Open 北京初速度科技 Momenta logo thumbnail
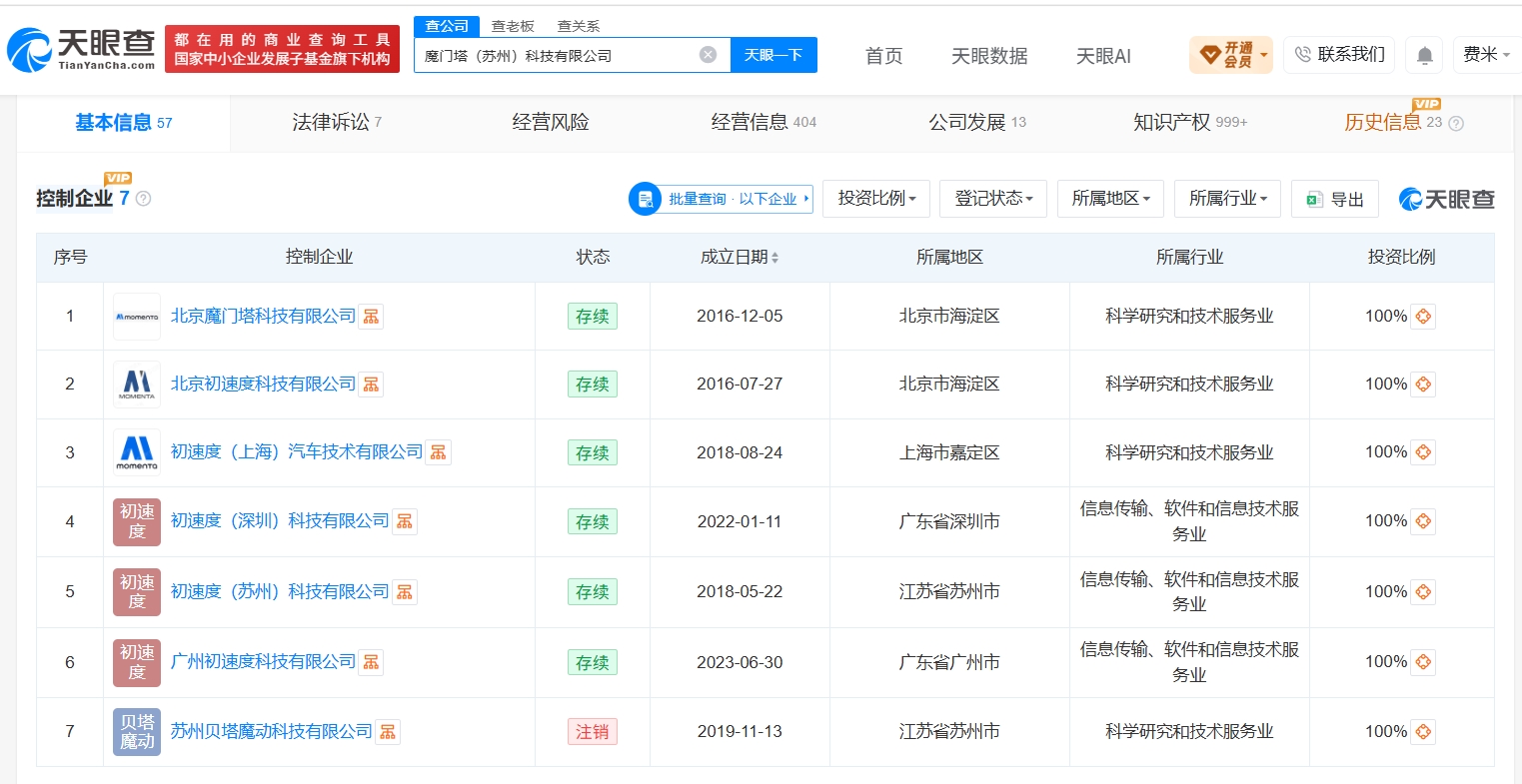 tap(137, 385)
